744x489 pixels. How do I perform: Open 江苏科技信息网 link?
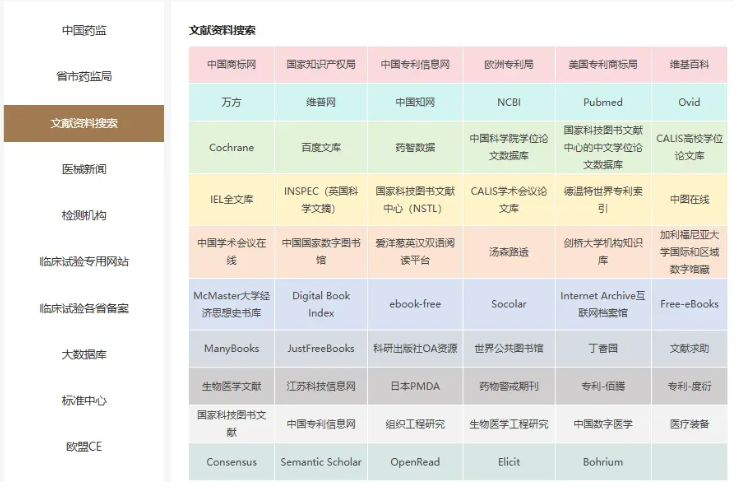325,391
